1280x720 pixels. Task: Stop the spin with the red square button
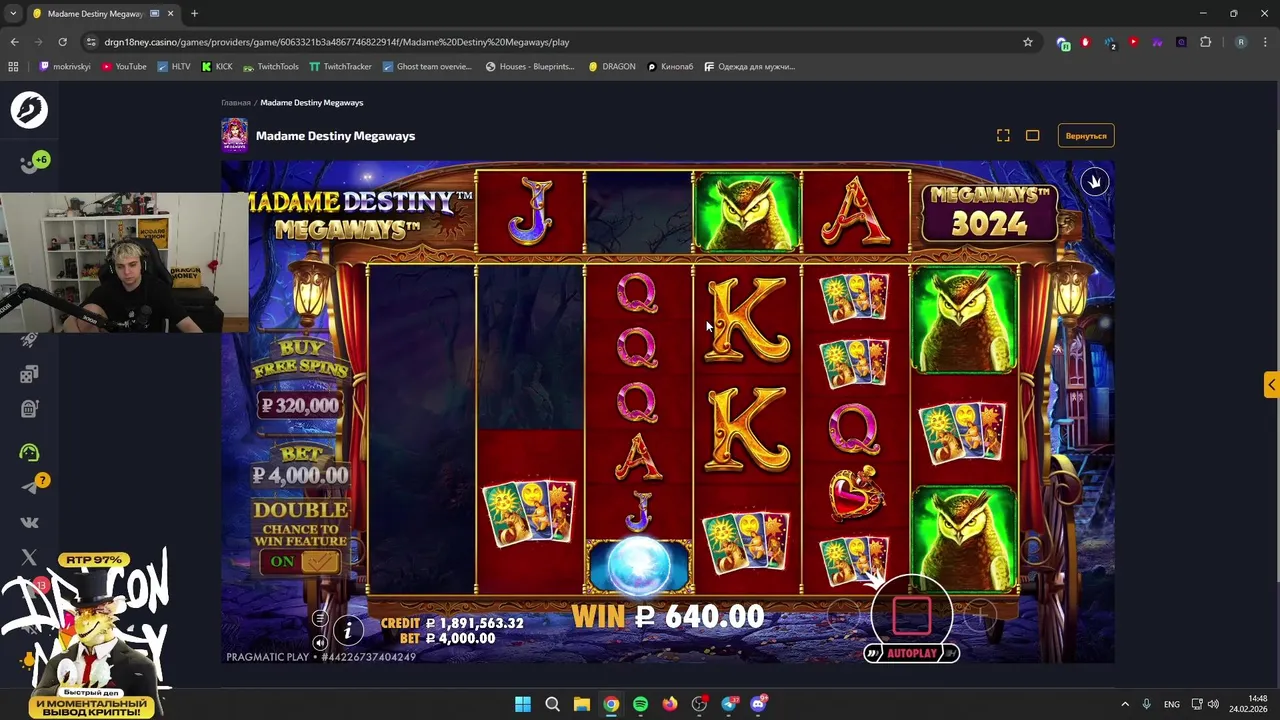click(911, 614)
